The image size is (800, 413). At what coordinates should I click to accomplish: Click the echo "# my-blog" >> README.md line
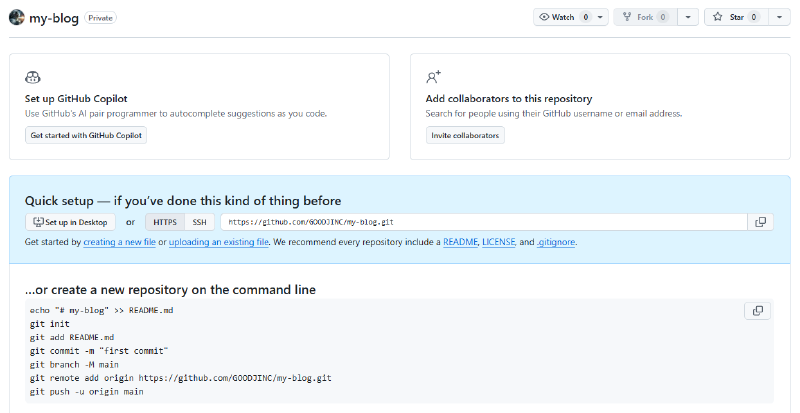(102, 310)
